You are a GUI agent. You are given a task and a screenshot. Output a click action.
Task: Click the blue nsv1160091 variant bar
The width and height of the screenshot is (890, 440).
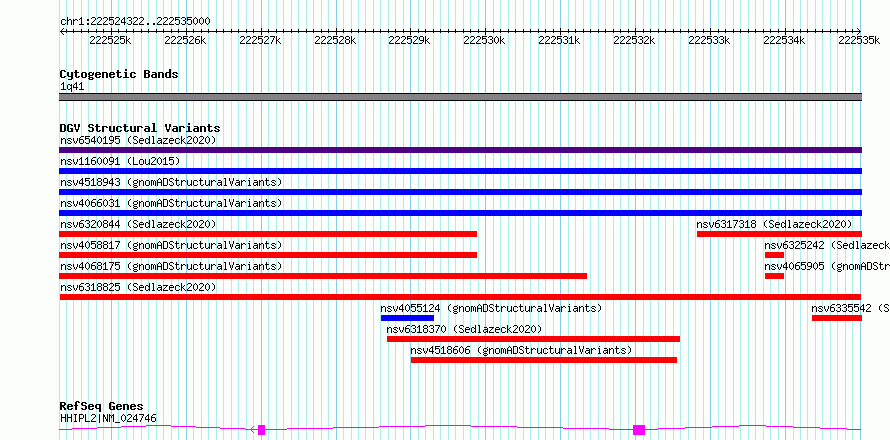pyautogui.click(x=460, y=171)
